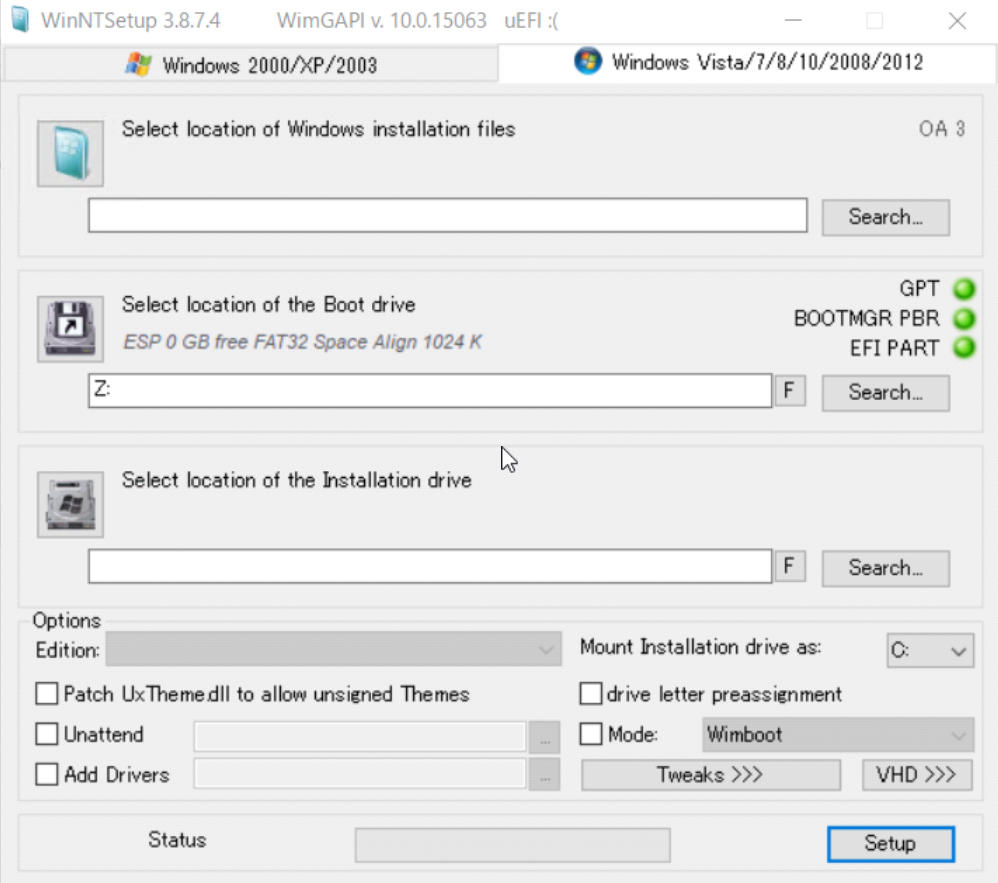Minimize the WinNTSetup window
Viewport: 998px width, 883px height.
coord(793,20)
